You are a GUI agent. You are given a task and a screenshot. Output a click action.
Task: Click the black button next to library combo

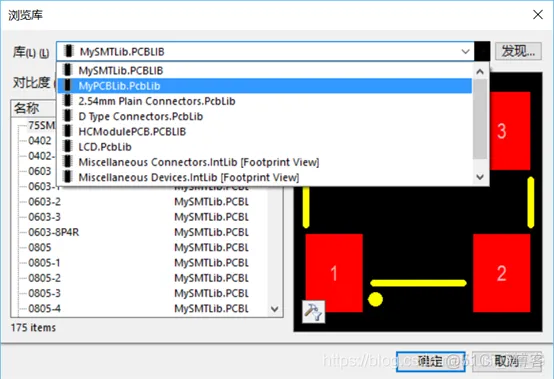(x=482, y=52)
